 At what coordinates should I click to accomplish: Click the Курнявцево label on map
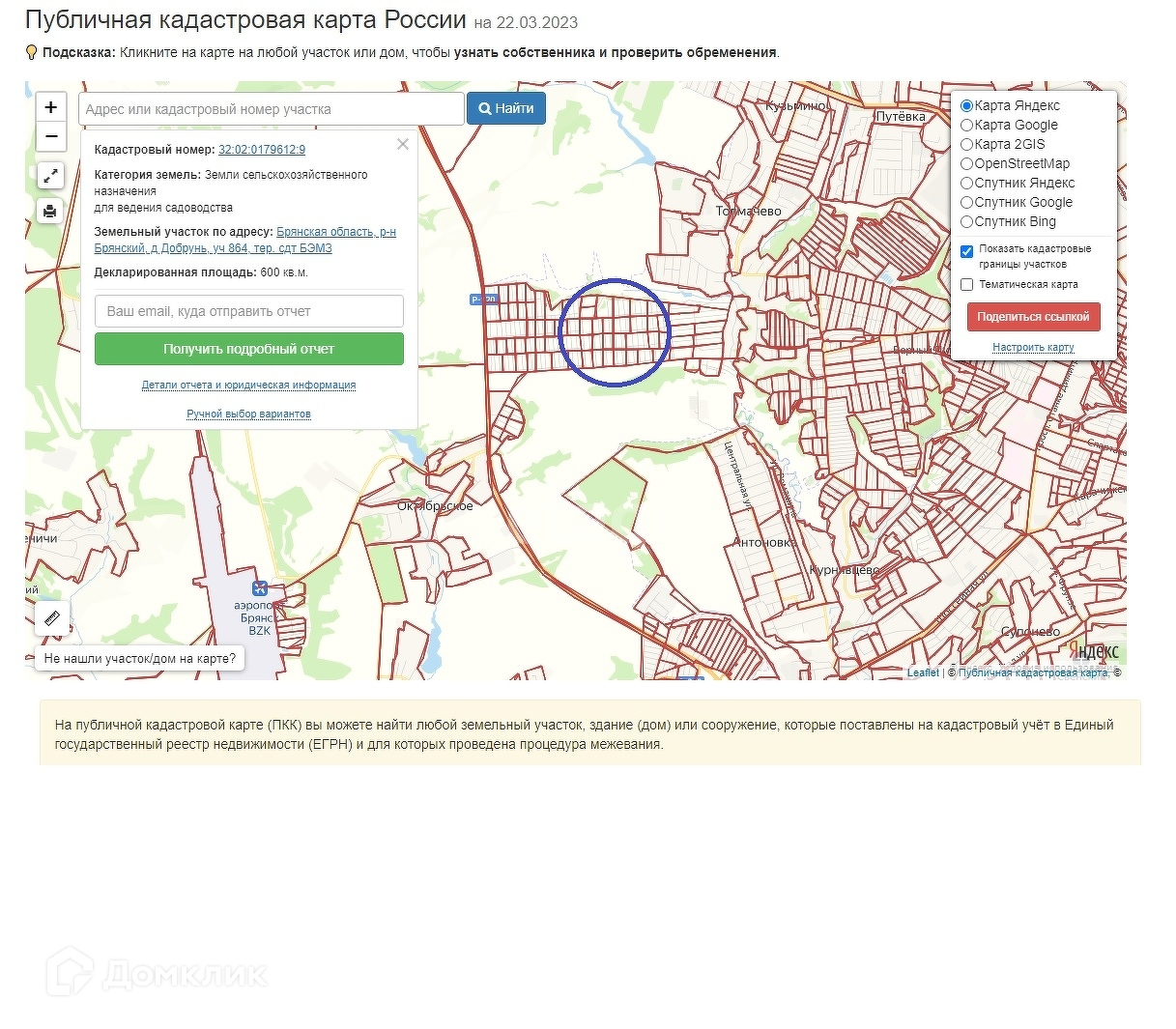(x=845, y=570)
